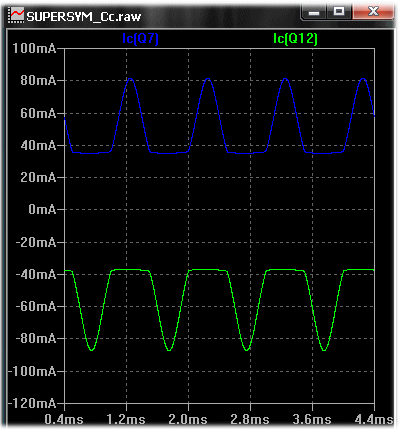Screen dimensions: 400x430
Task: Click the -60mA y-axis label
Action: 36,306
